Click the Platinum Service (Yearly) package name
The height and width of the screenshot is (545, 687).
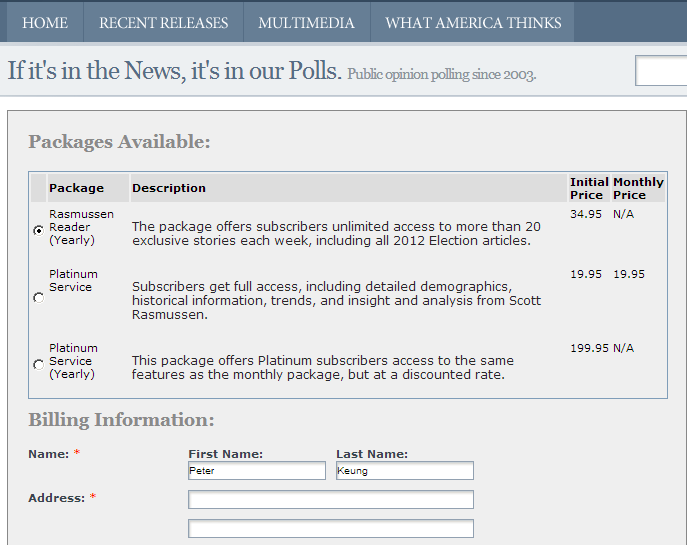point(73,361)
